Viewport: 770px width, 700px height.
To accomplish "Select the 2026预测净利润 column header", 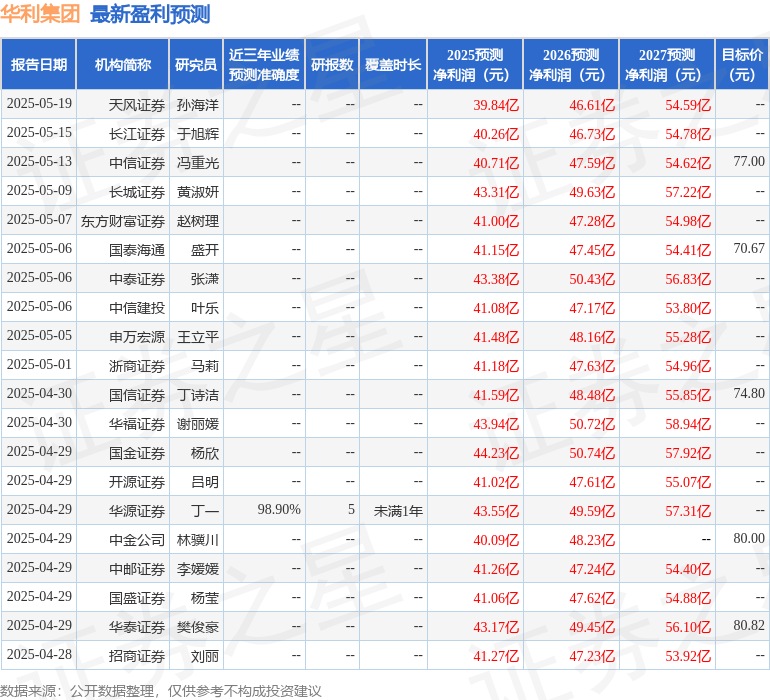I will coord(571,64).
